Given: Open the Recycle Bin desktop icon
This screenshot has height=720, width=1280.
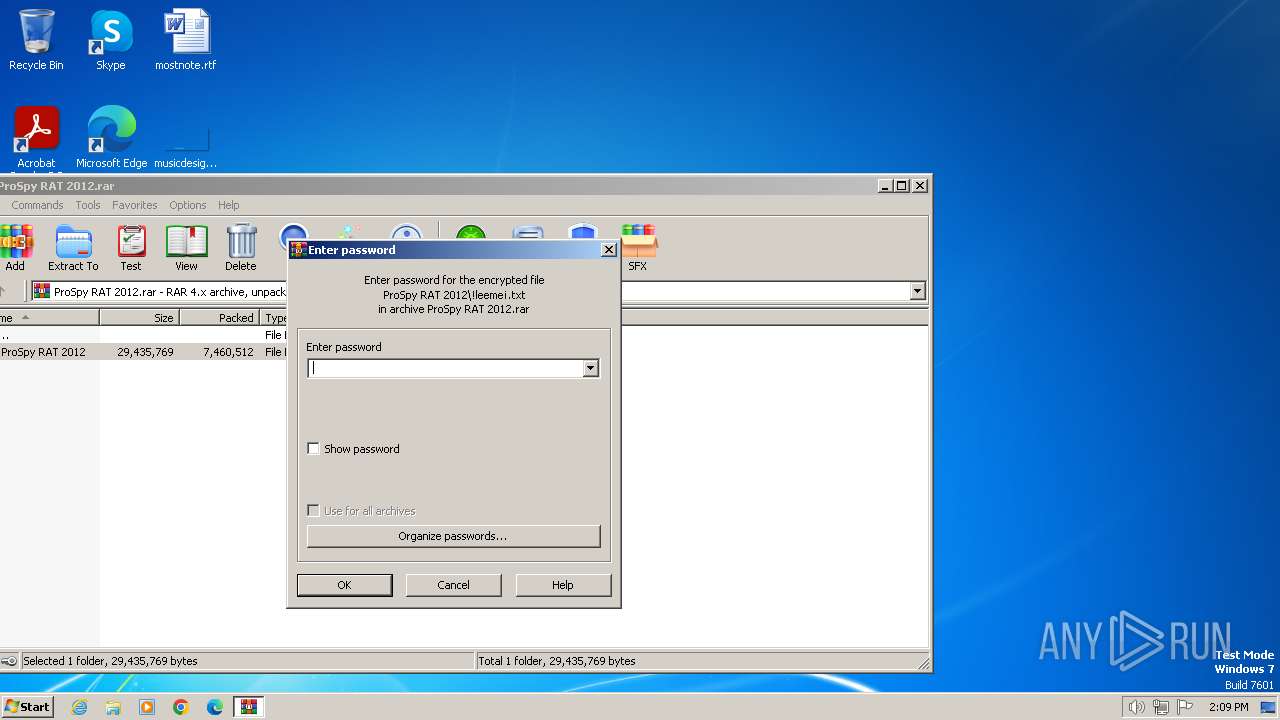Looking at the screenshot, I should coord(36,40).
